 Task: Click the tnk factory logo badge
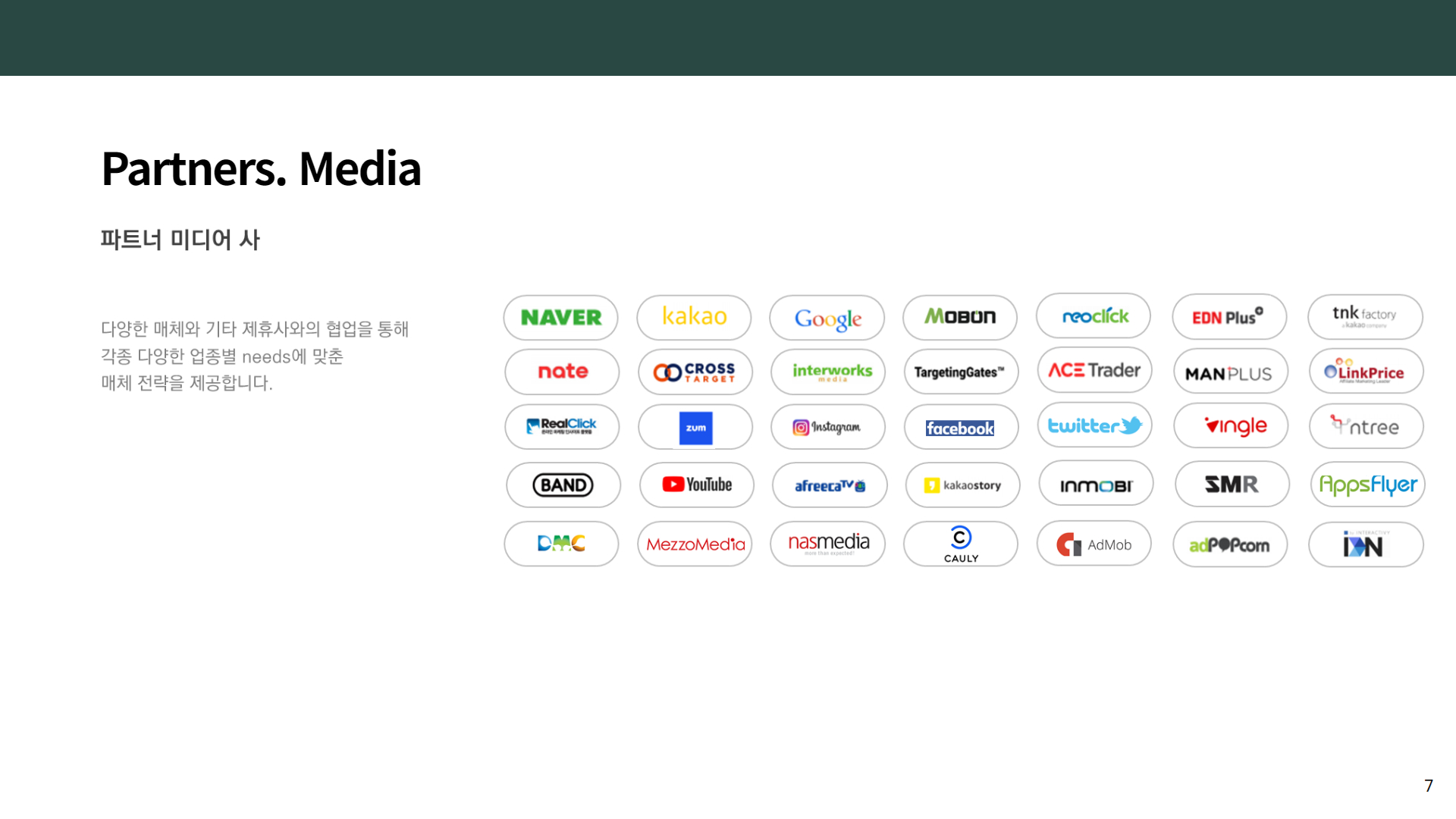point(1365,317)
